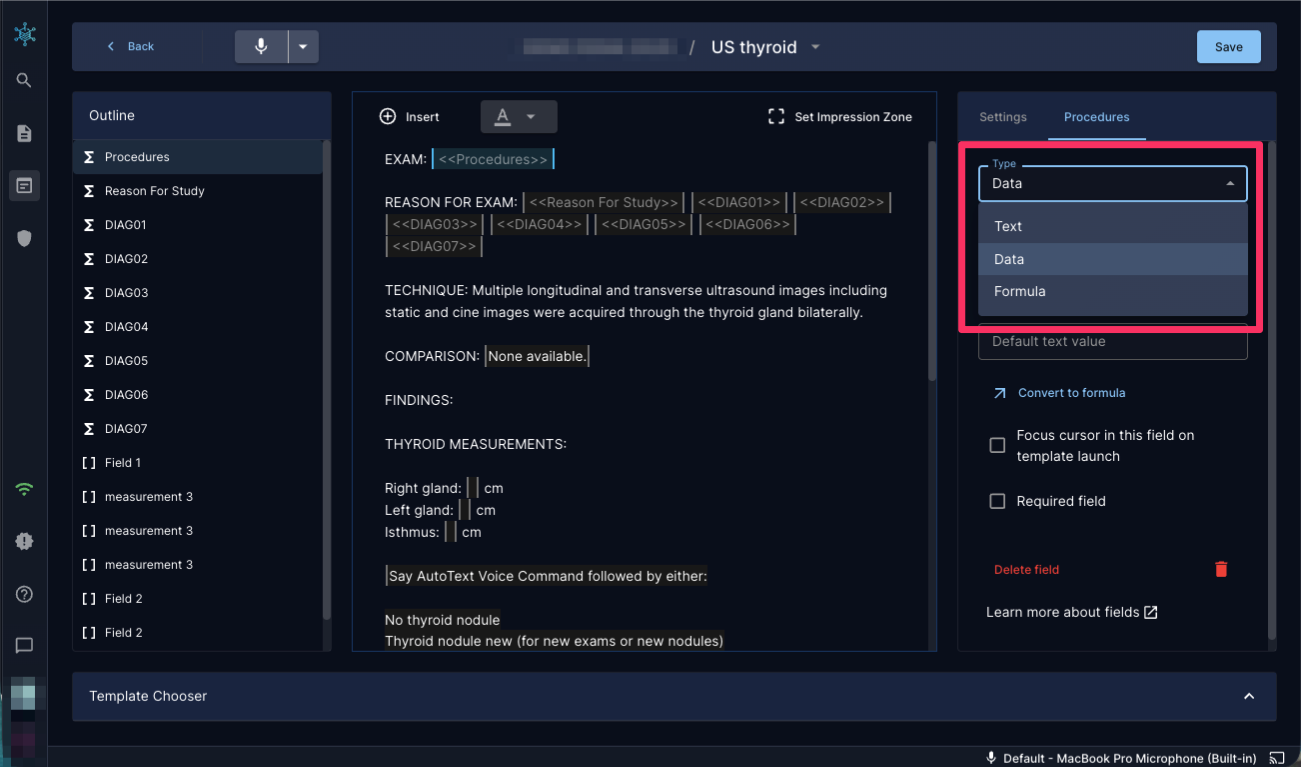The height and width of the screenshot is (767, 1301).
Task: Click THYROID MEASUREMENTS heading text
Action: point(476,444)
